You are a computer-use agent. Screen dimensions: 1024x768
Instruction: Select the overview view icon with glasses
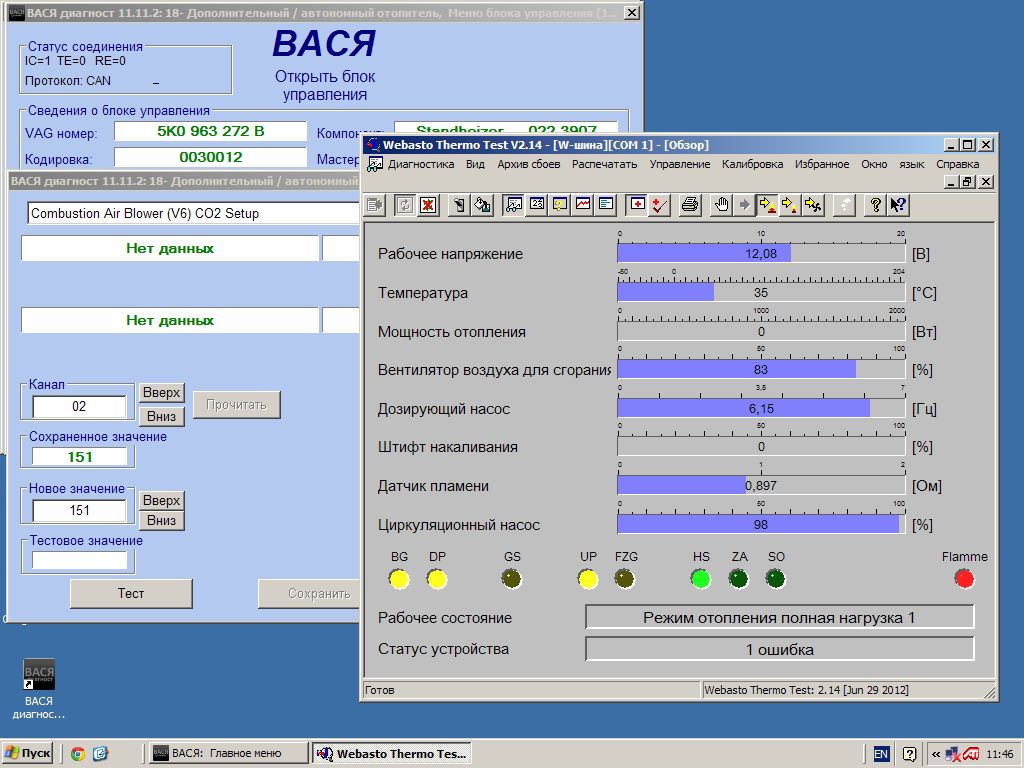[x=514, y=205]
